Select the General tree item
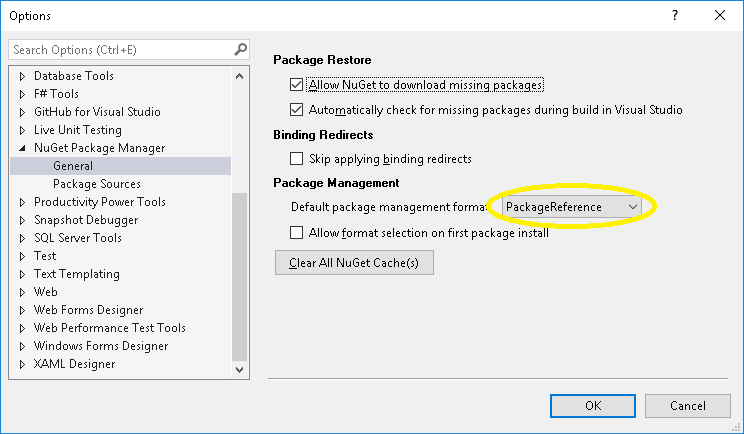Image resolution: width=744 pixels, height=434 pixels. tap(73, 166)
